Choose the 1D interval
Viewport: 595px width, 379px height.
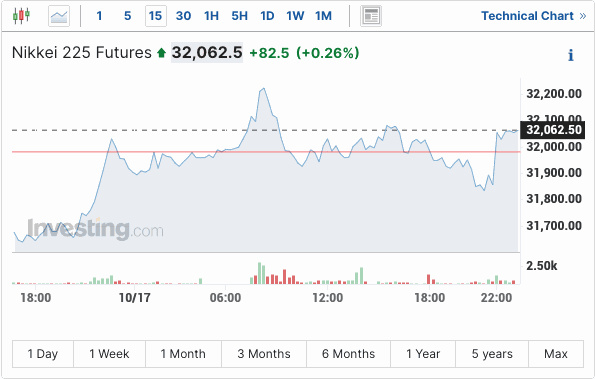[x=267, y=16]
